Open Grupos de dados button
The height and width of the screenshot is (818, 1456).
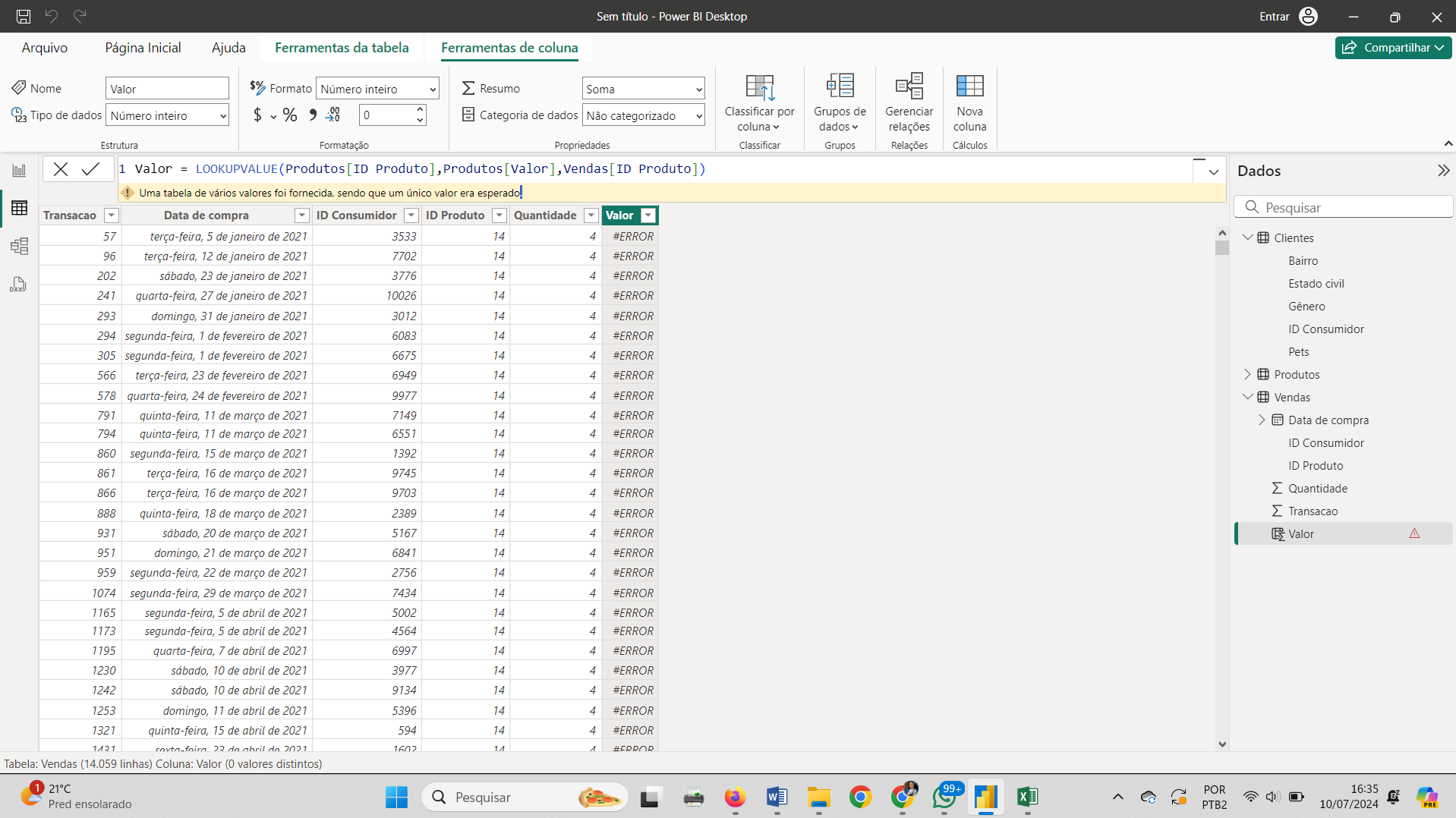(x=840, y=103)
